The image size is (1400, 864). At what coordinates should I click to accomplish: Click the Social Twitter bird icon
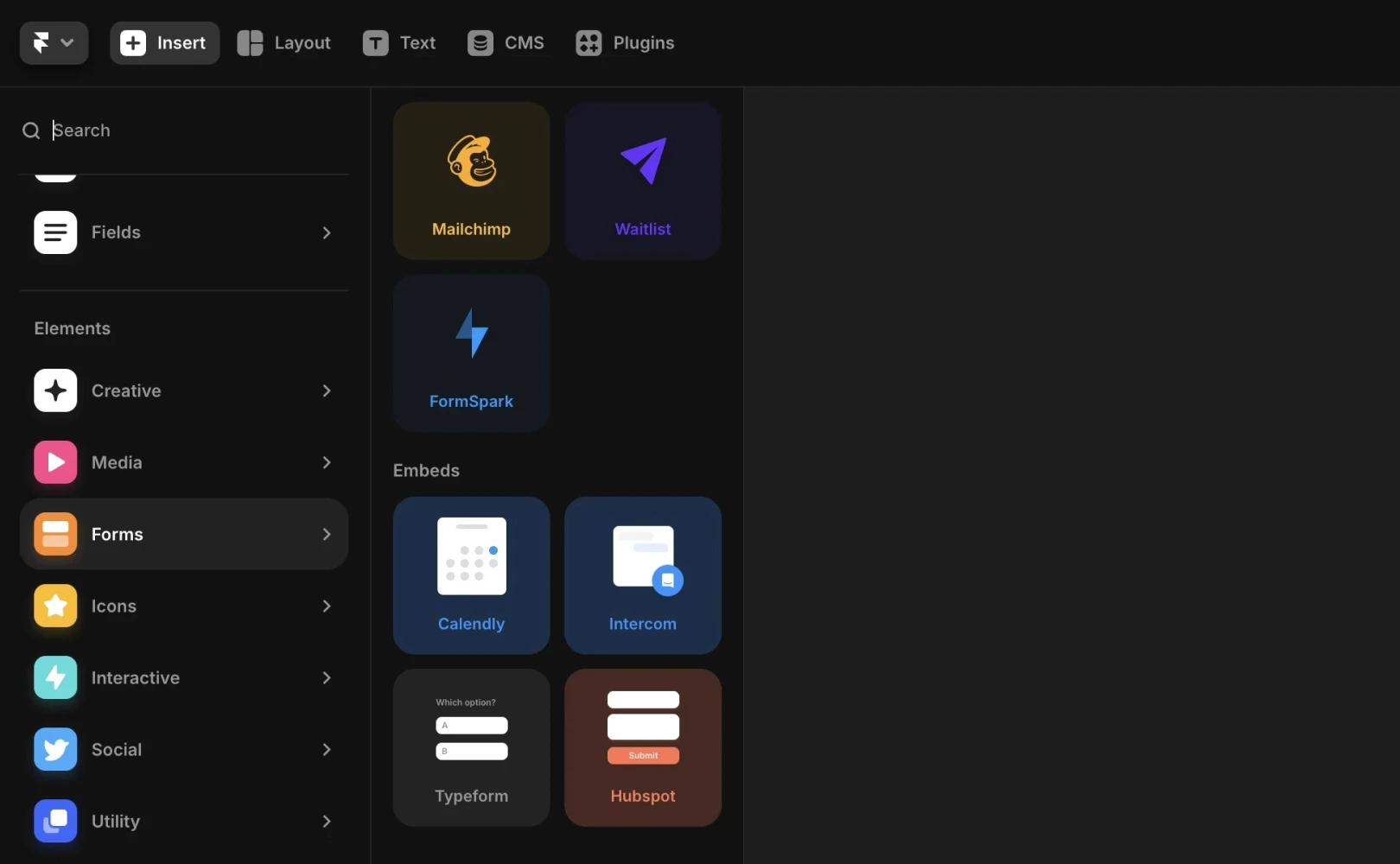[55, 749]
